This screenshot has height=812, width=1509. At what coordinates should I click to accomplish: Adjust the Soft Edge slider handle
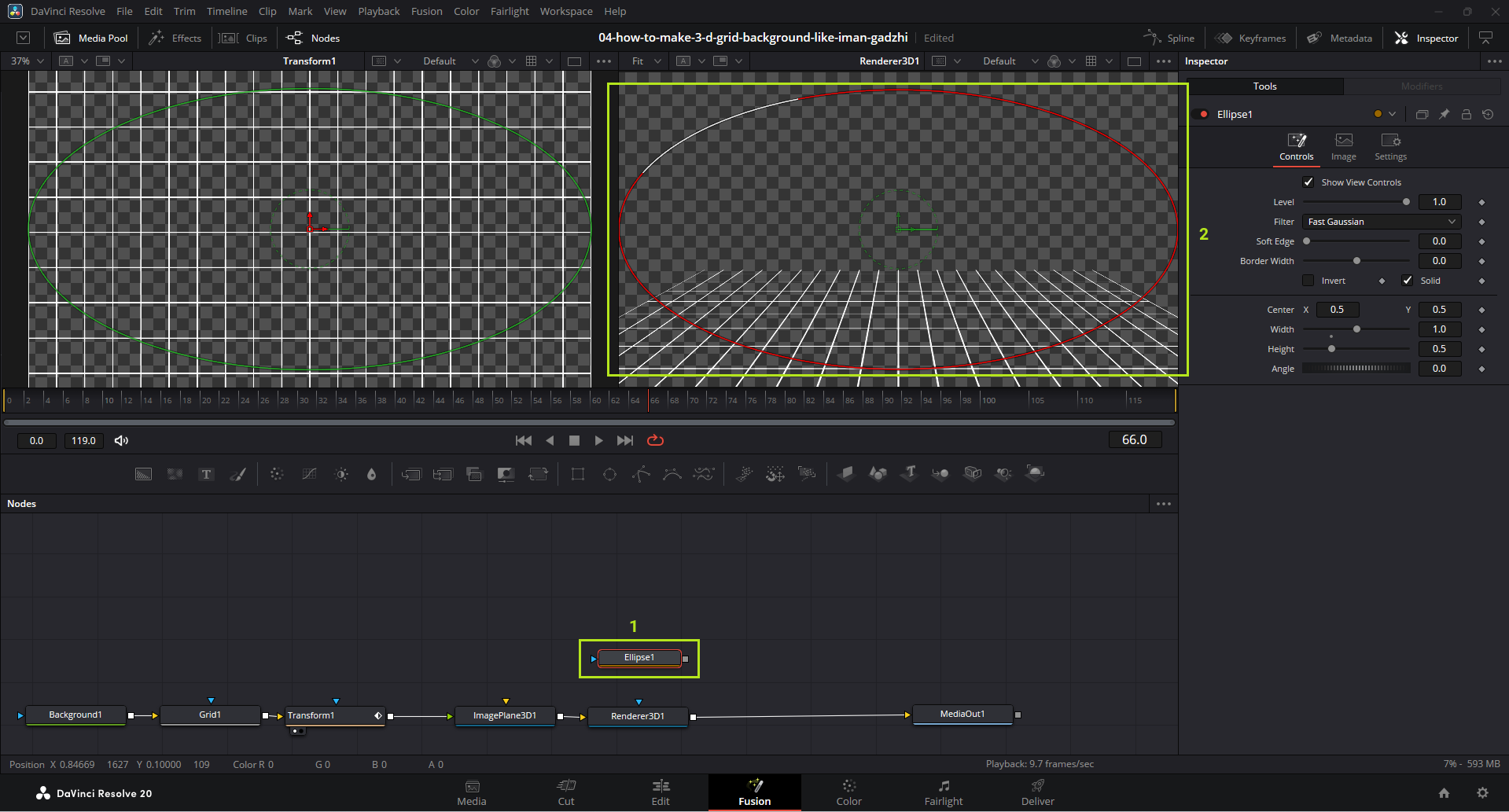coord(1307,241)
